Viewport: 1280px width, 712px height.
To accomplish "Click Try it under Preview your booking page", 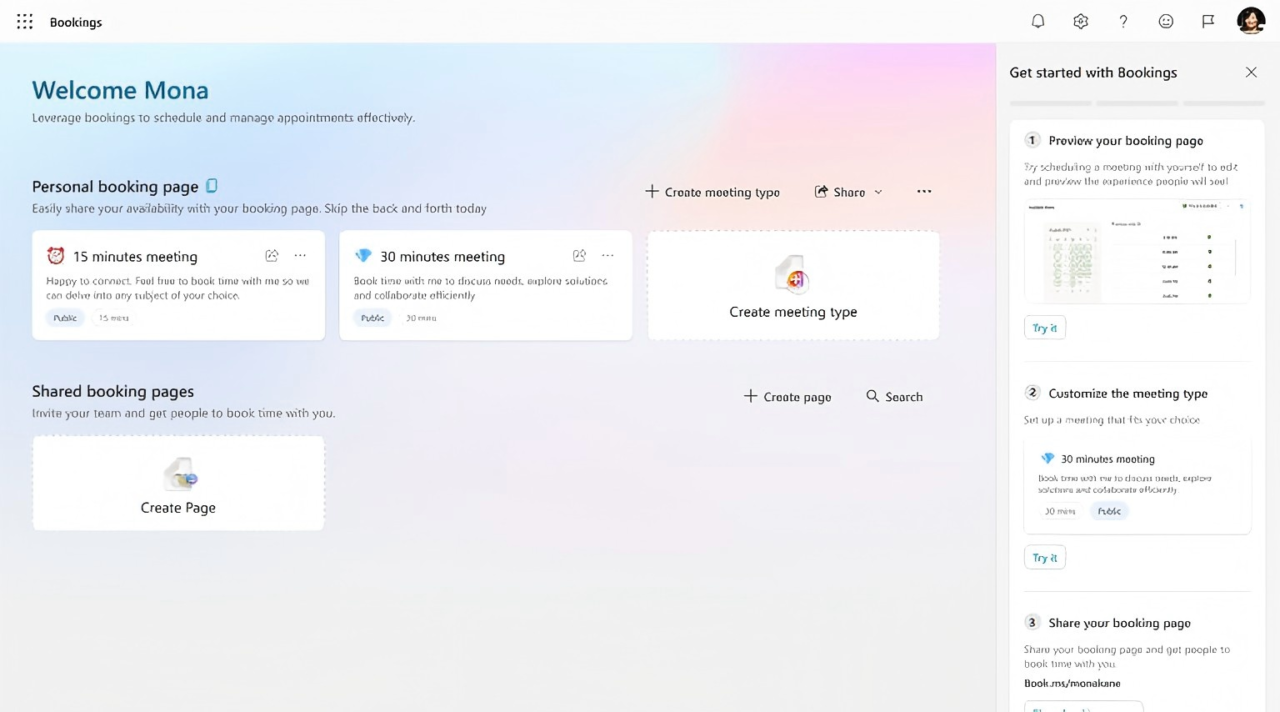I will click(x=1045, y=328).
